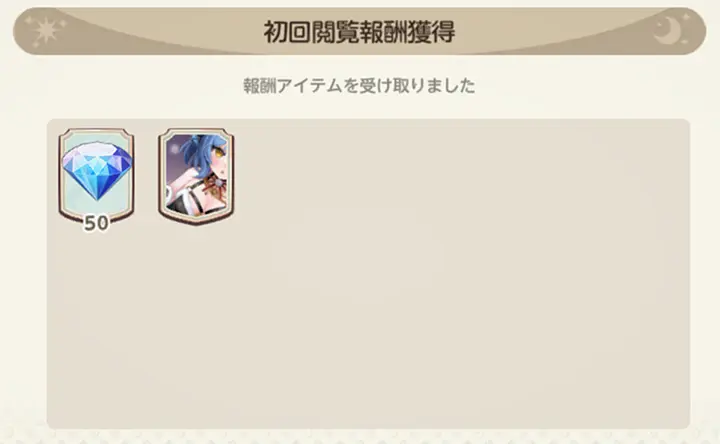Click the patterned border strip below the panel
720x444 pixels.
[x=360, y=437]
